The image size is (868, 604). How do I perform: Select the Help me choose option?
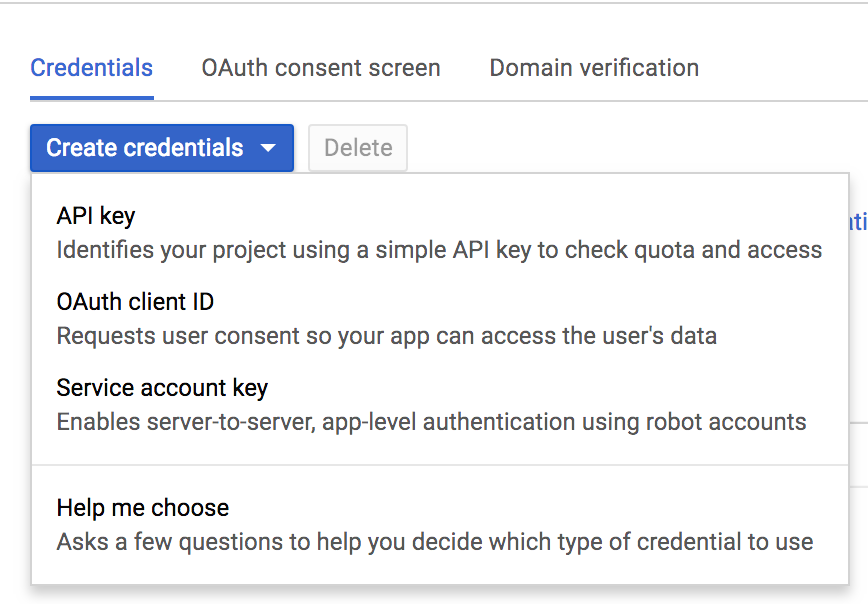[143, 508]
